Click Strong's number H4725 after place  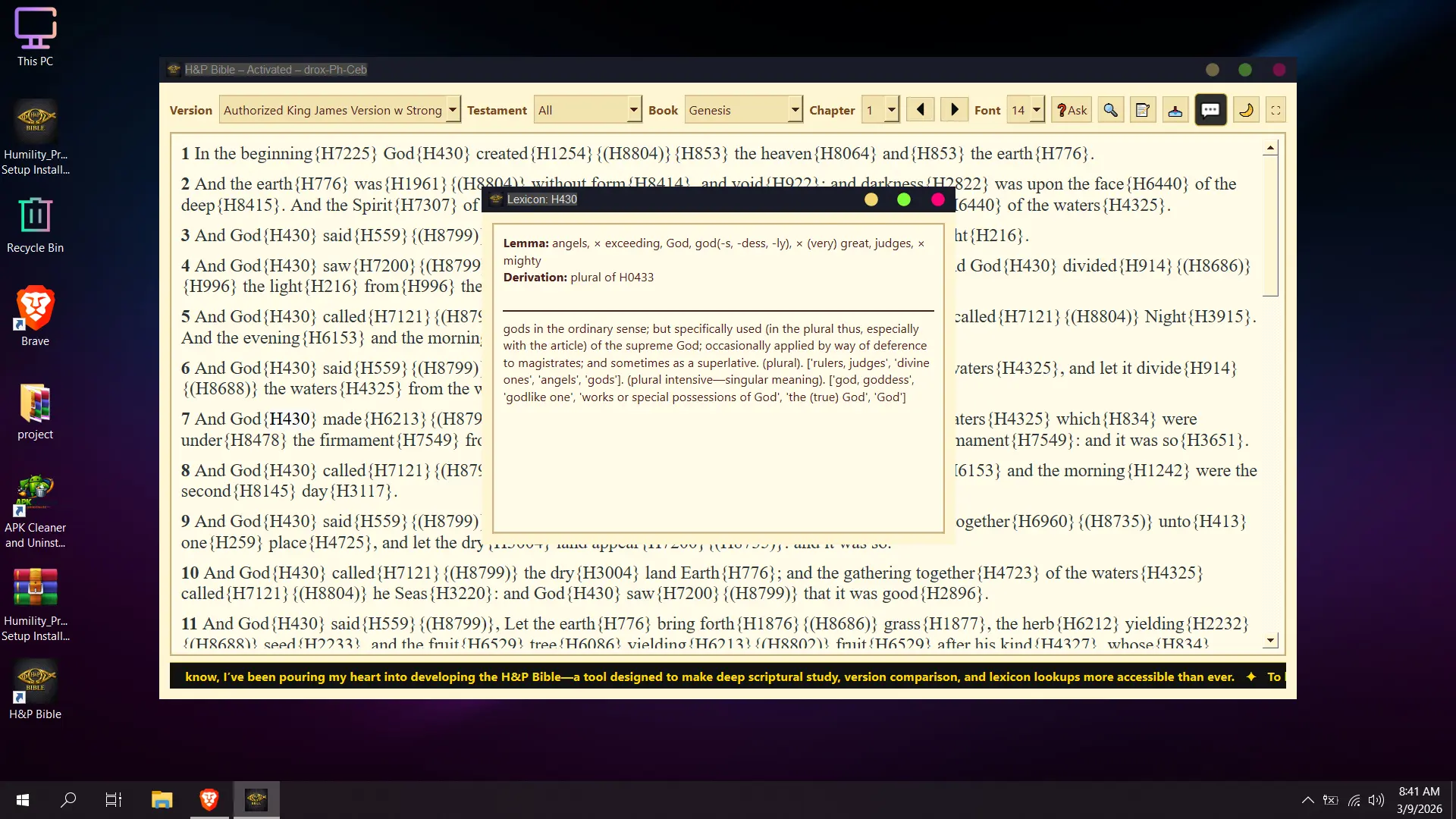click(x=340, y=543)
